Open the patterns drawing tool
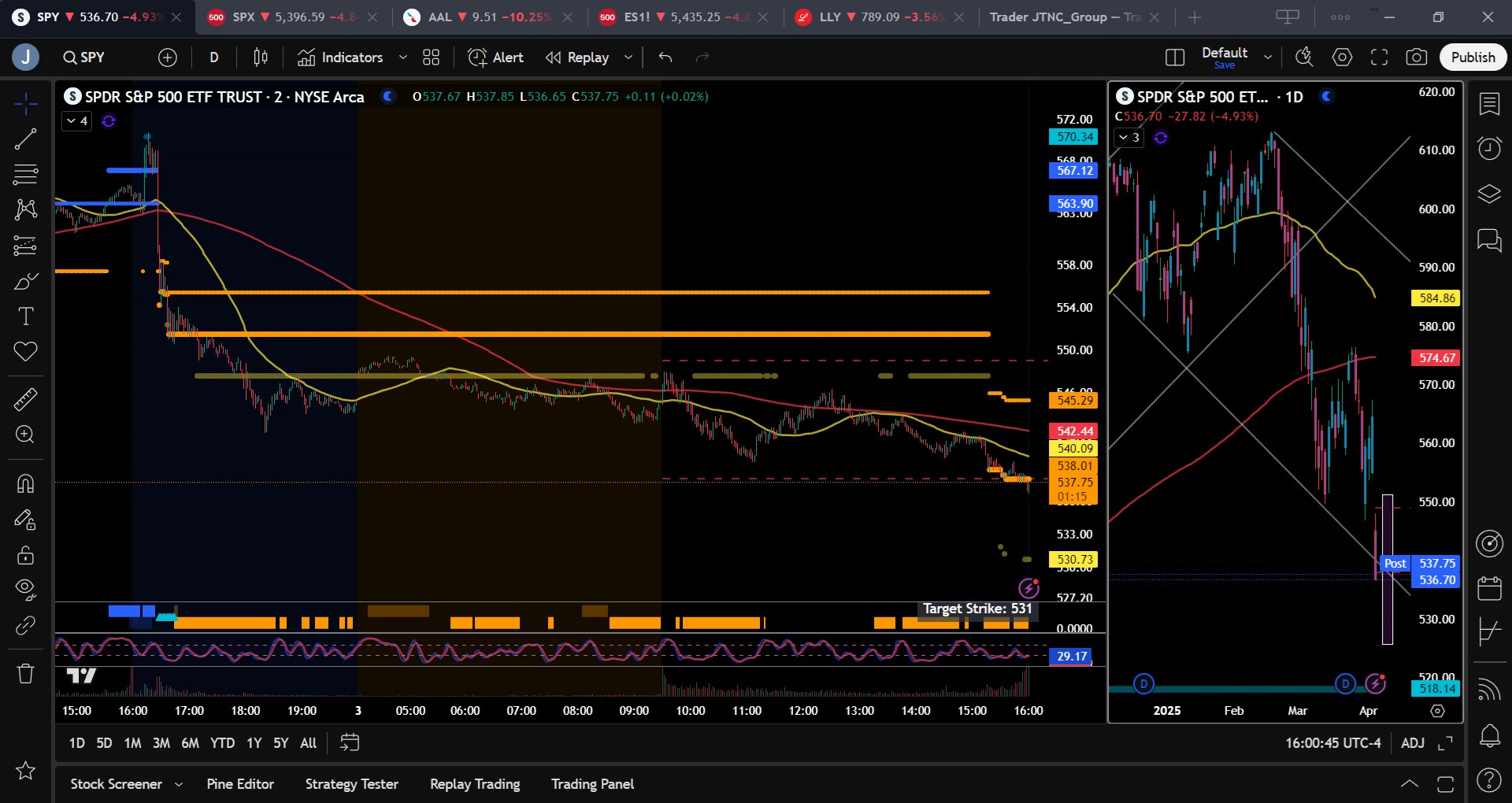Screen dimensions: 1512x803 coord(25,209)
